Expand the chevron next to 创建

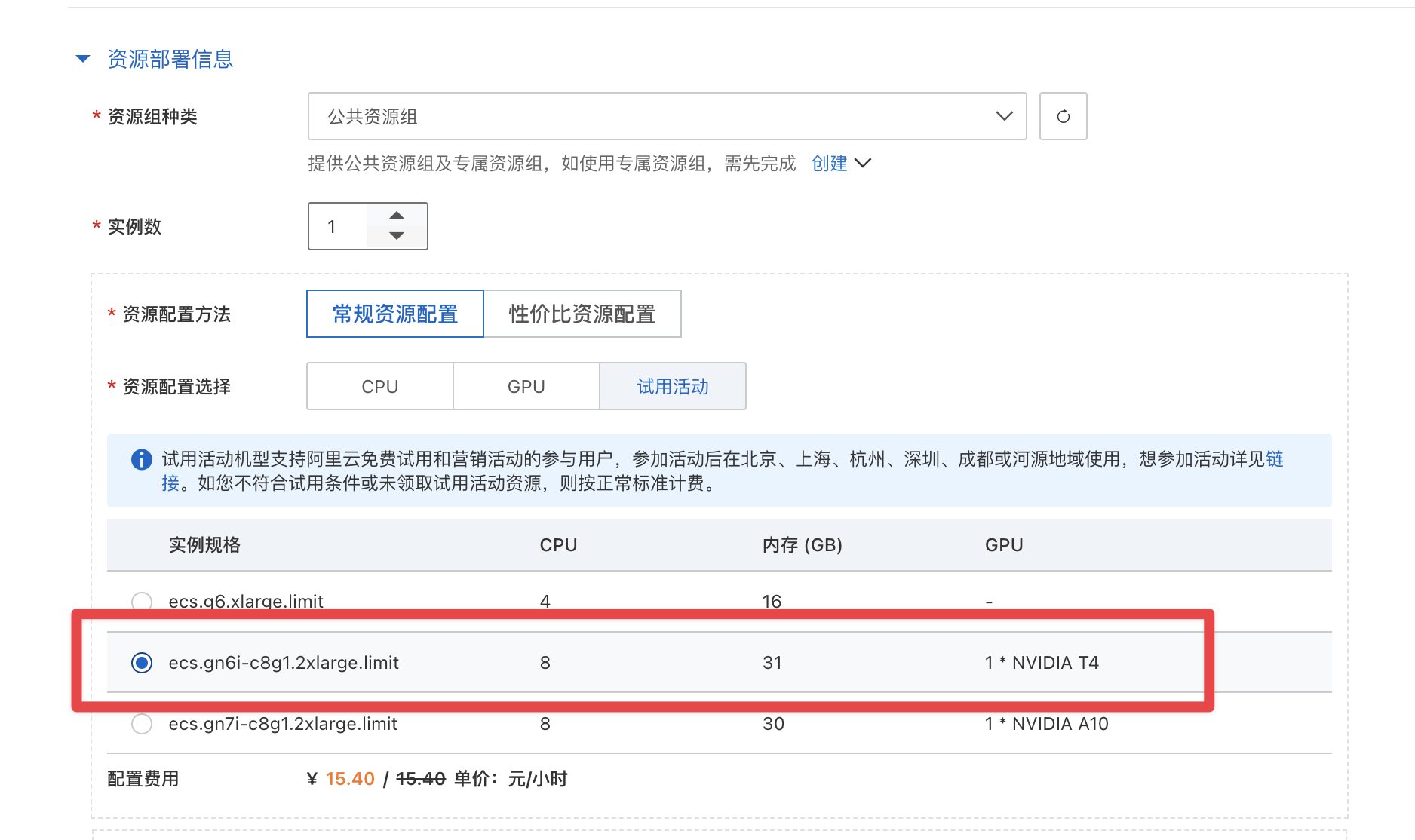click(863, 163)
